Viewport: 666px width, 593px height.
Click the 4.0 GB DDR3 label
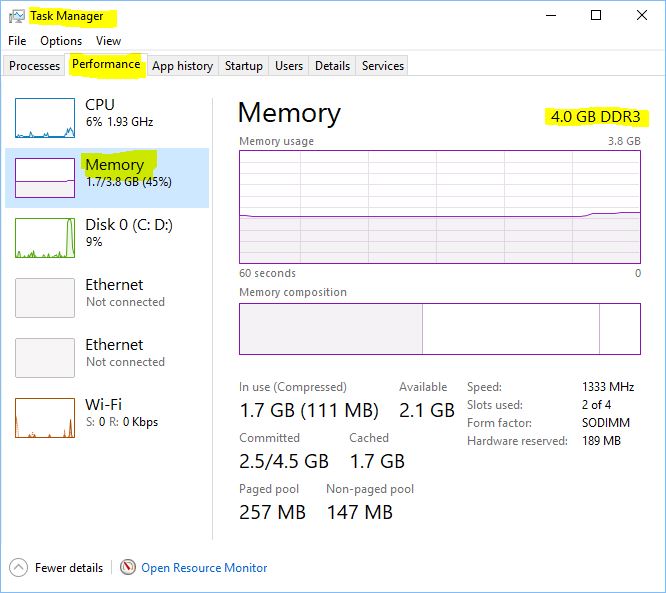point(595,116)
